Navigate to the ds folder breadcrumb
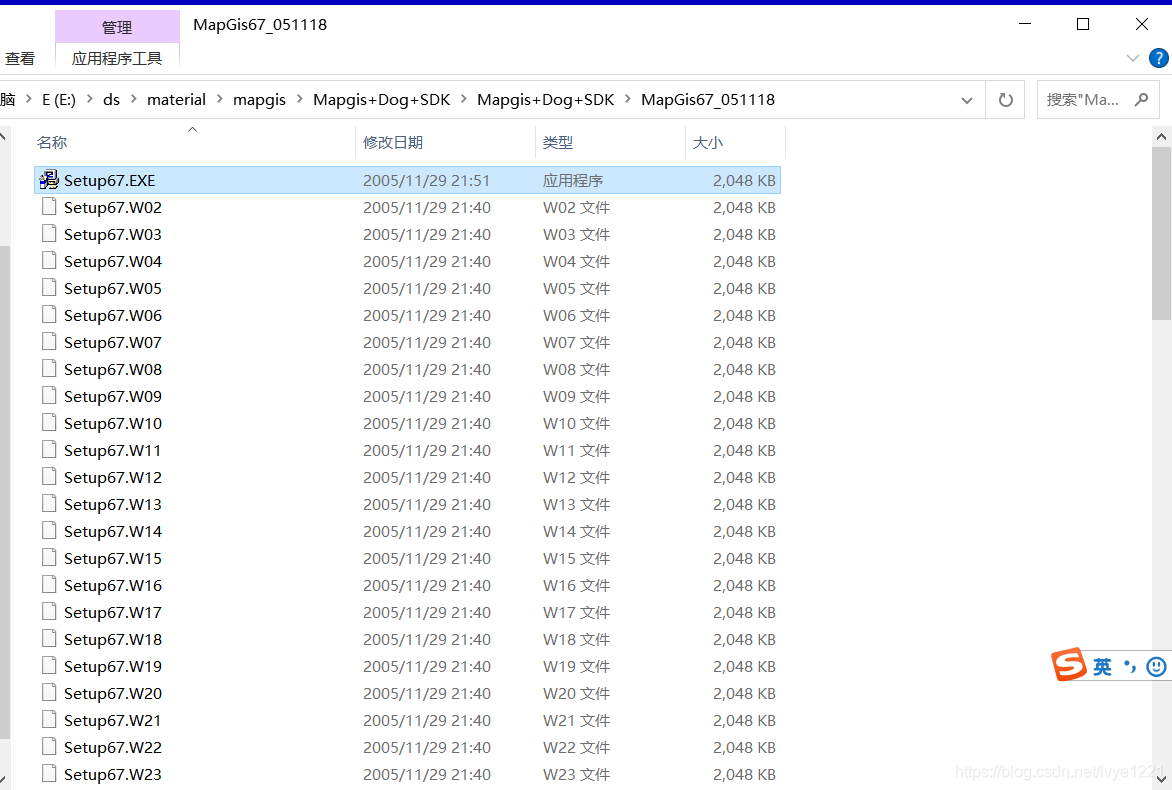The image size is (1172, 790). pos(111,99)
